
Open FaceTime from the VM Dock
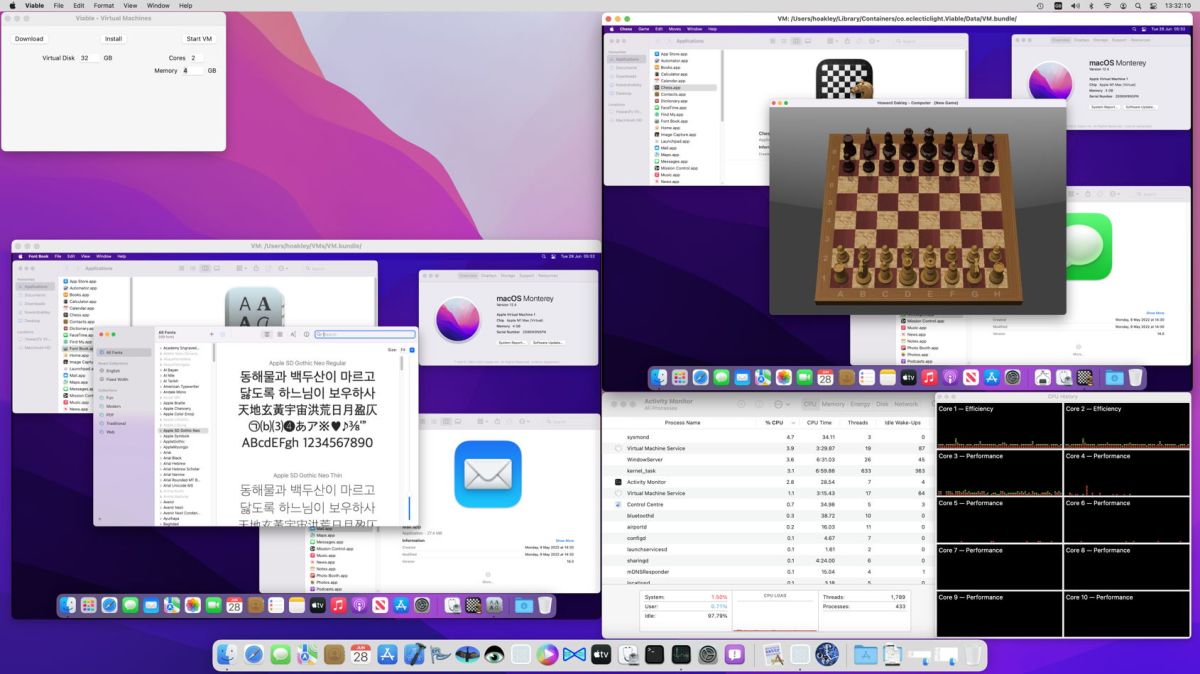coord(807,378)
